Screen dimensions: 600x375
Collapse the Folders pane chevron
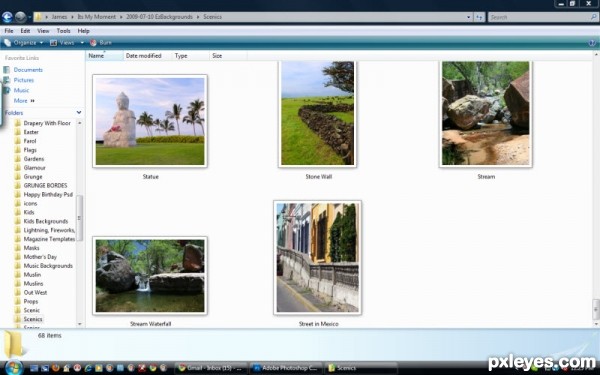click(79, 112)
